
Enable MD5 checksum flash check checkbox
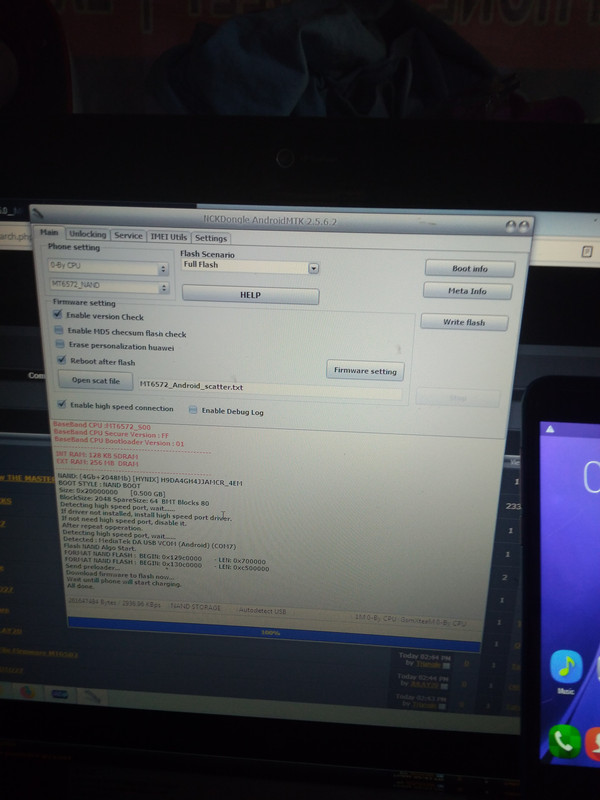(59, 330)
